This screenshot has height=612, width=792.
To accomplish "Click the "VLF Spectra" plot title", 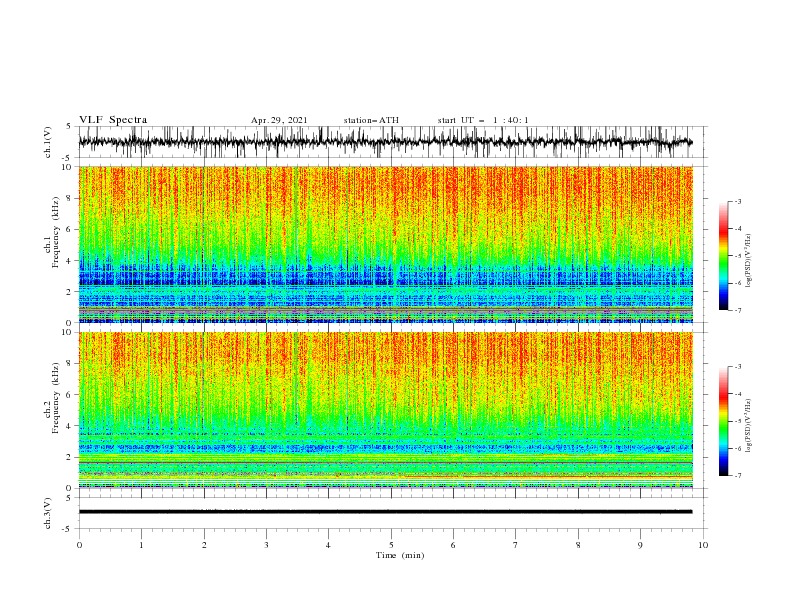I will pyautogui.click(x=113, y=120).
